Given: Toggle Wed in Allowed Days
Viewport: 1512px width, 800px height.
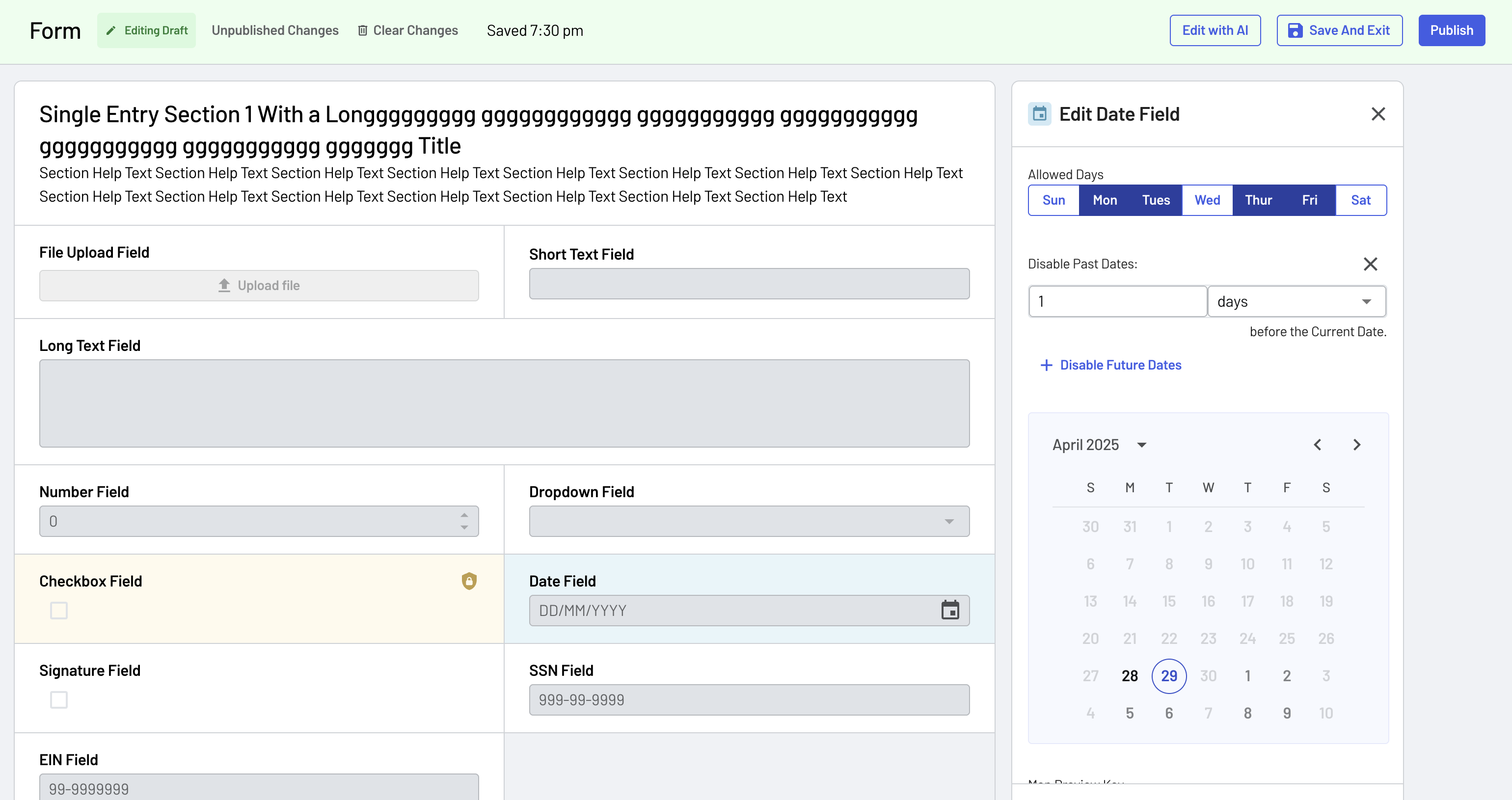Looking at the screenshot, I should pyautogui.click(x=1207, y=200).
